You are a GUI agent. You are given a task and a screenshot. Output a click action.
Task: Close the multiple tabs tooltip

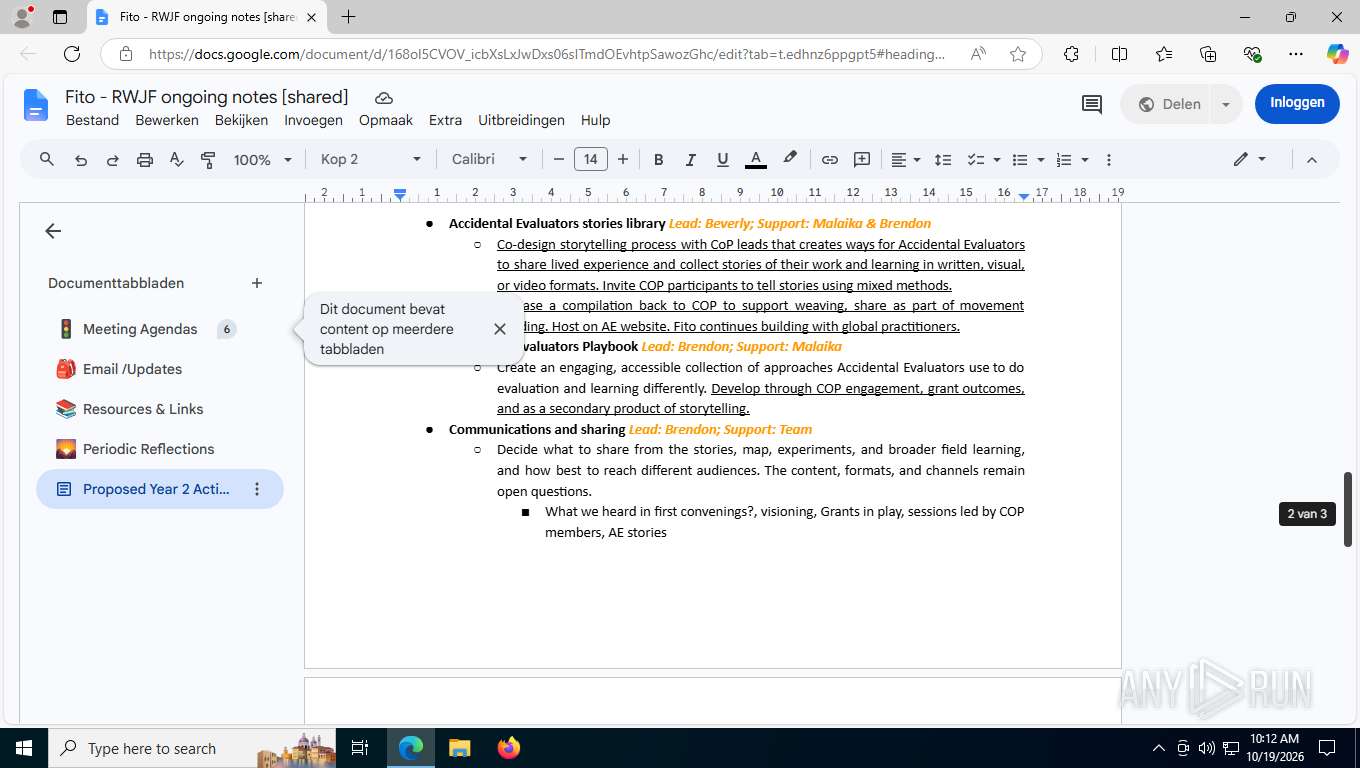point(500,329)
